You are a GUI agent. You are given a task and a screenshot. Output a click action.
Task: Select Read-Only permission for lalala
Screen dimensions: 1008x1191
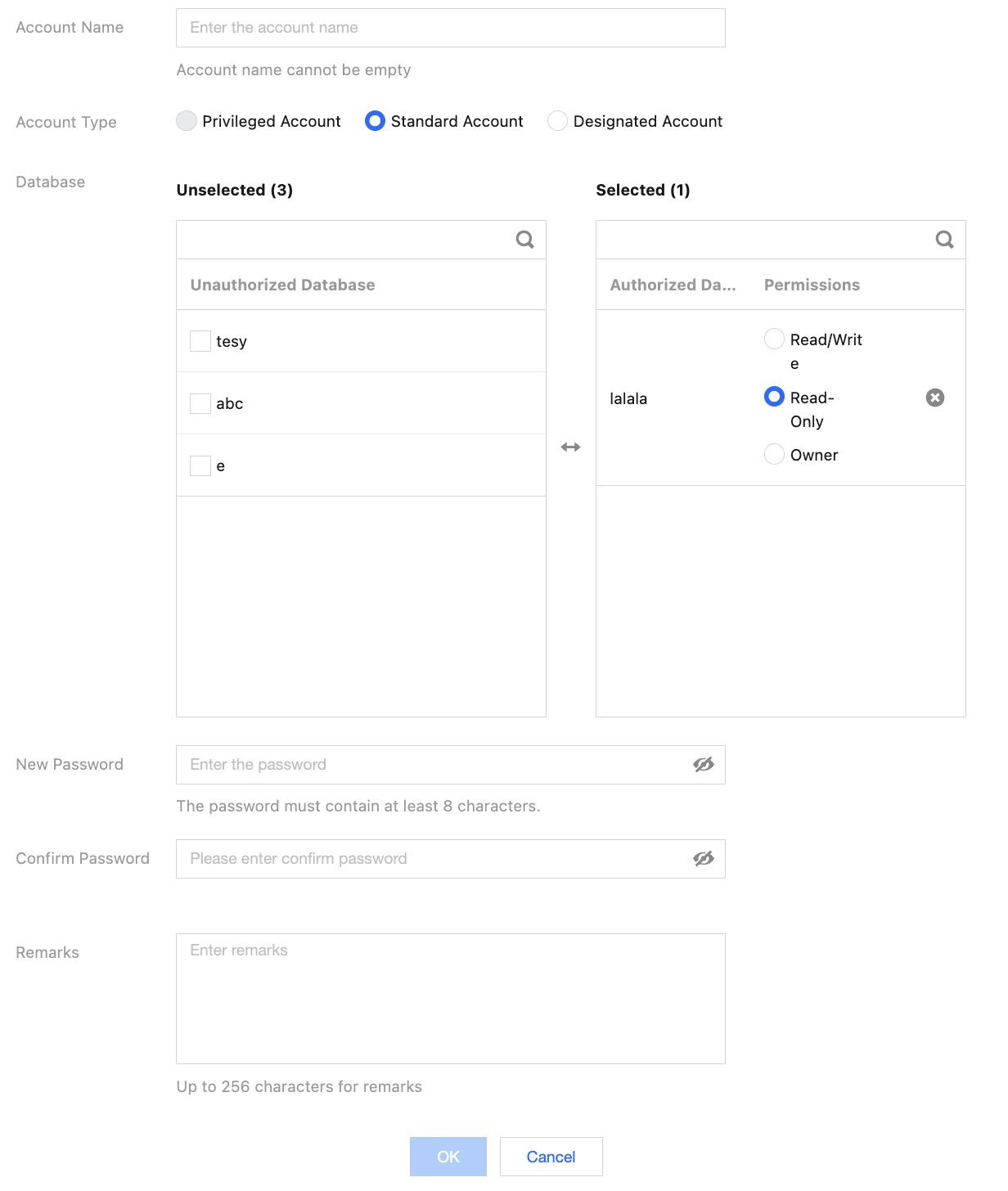774,397
